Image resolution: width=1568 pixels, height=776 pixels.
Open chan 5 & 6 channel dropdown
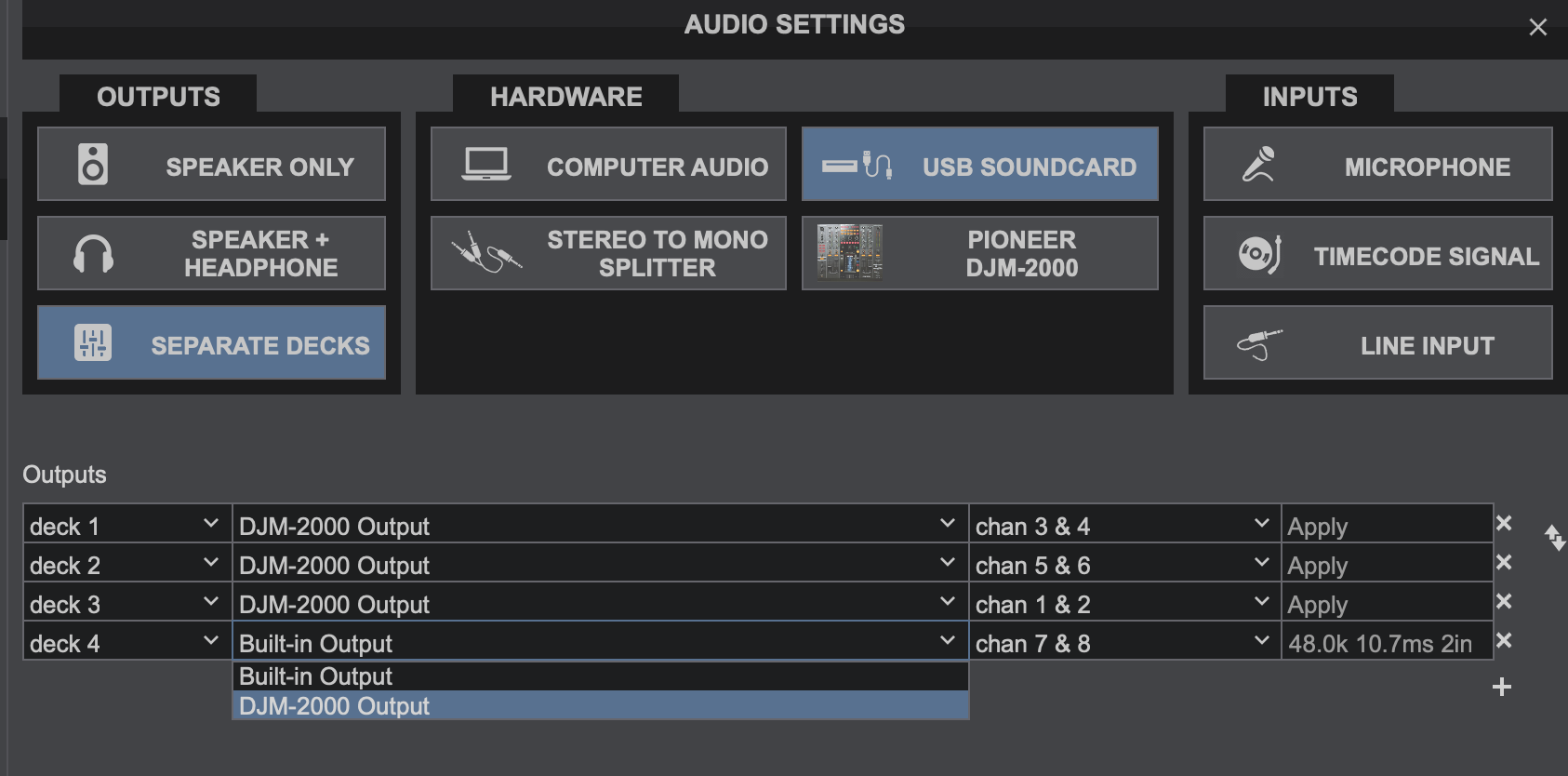coord(1125,563)
